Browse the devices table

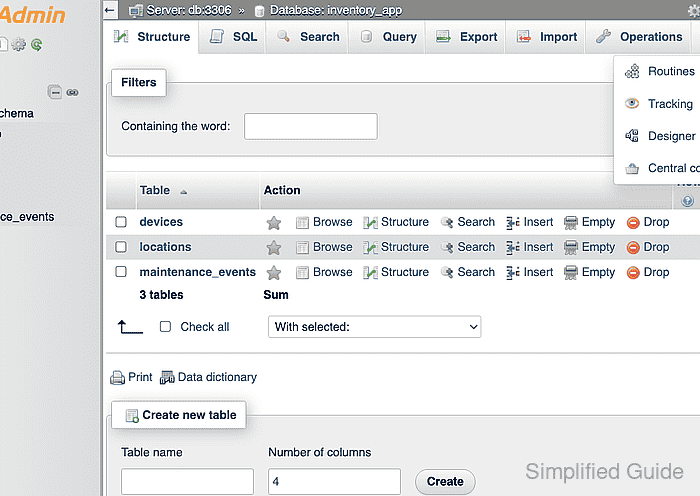(324, 222)
